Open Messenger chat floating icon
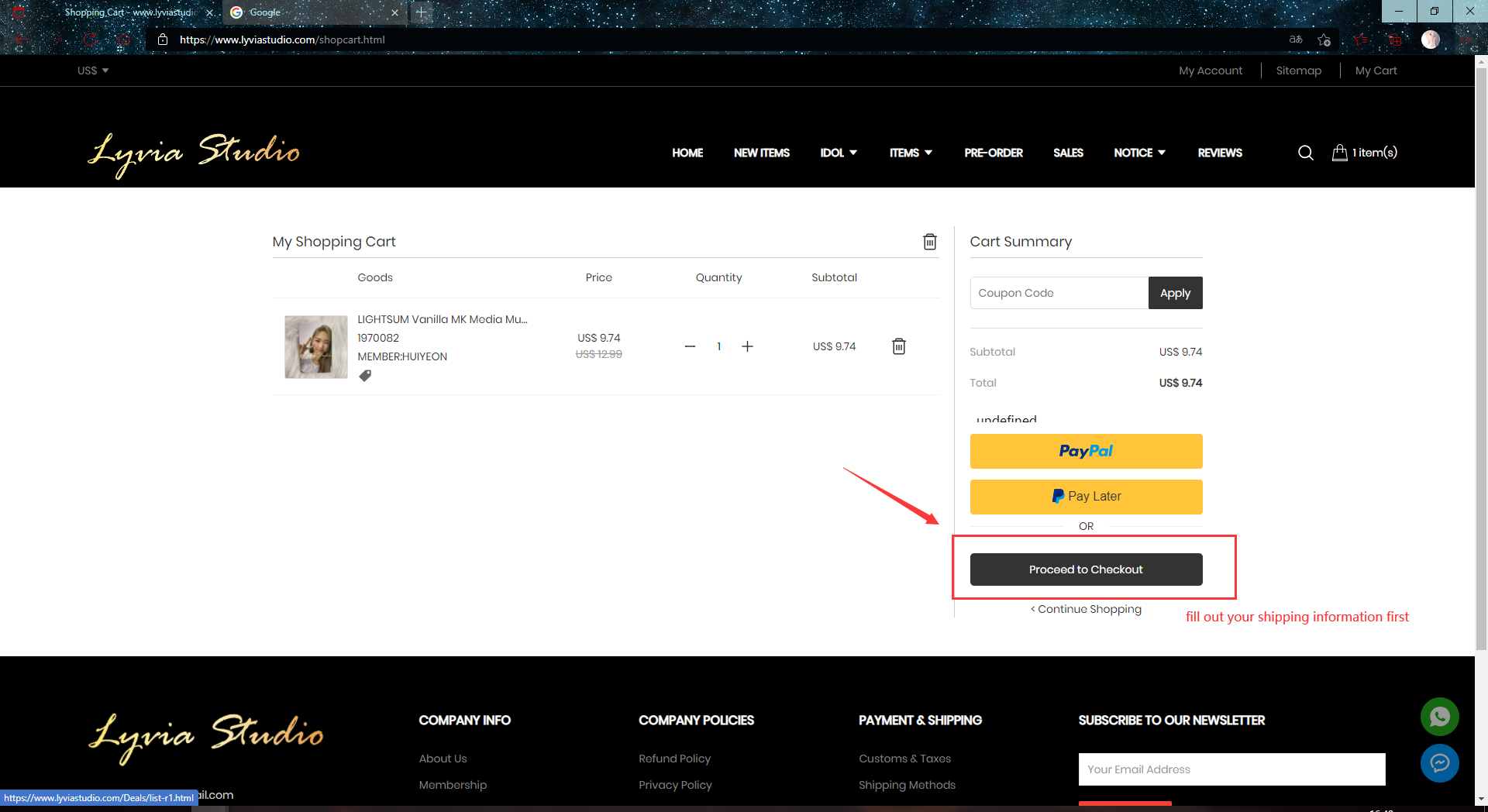This screenshot has height=812, width=1488. [x=1439, y=763]
